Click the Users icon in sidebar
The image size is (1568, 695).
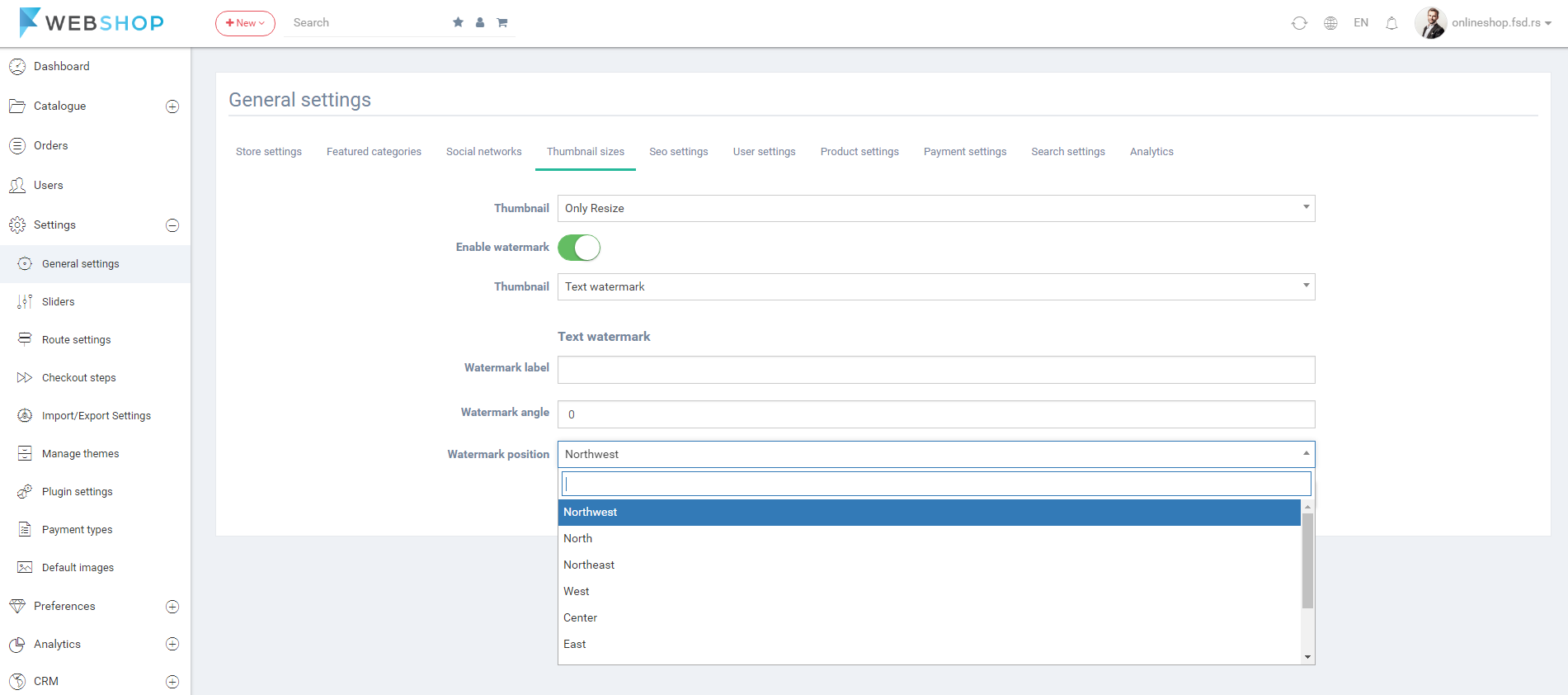pyautogui.click(x=17, y=186)
